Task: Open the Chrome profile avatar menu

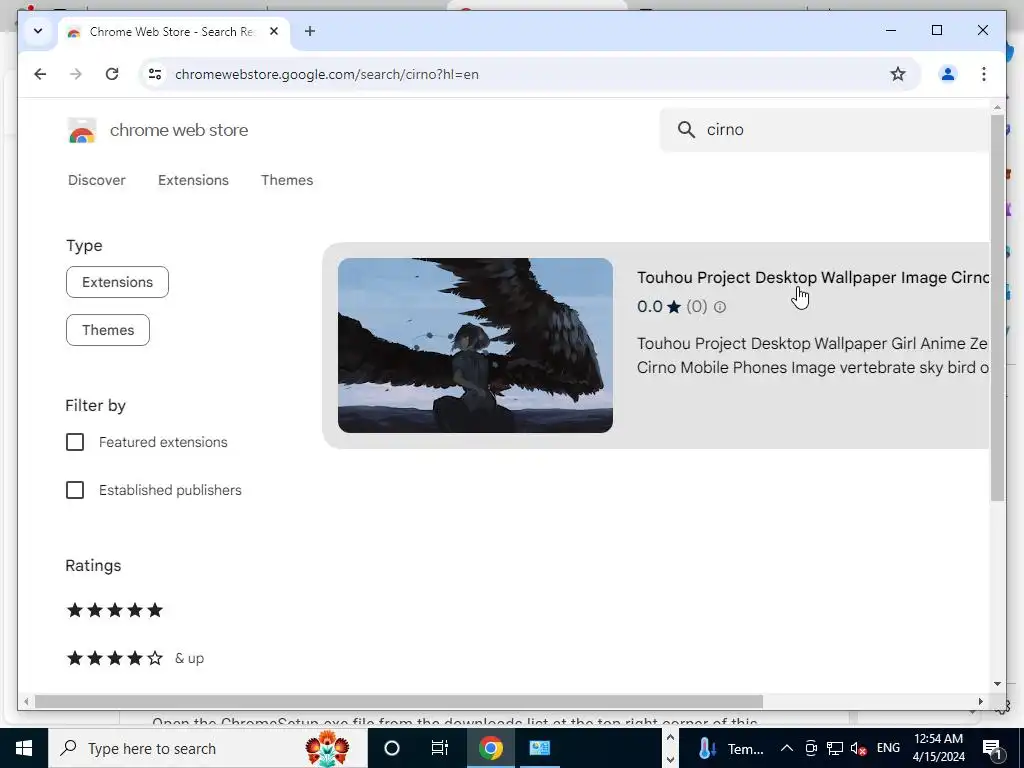Action: (x=948, y=74)
